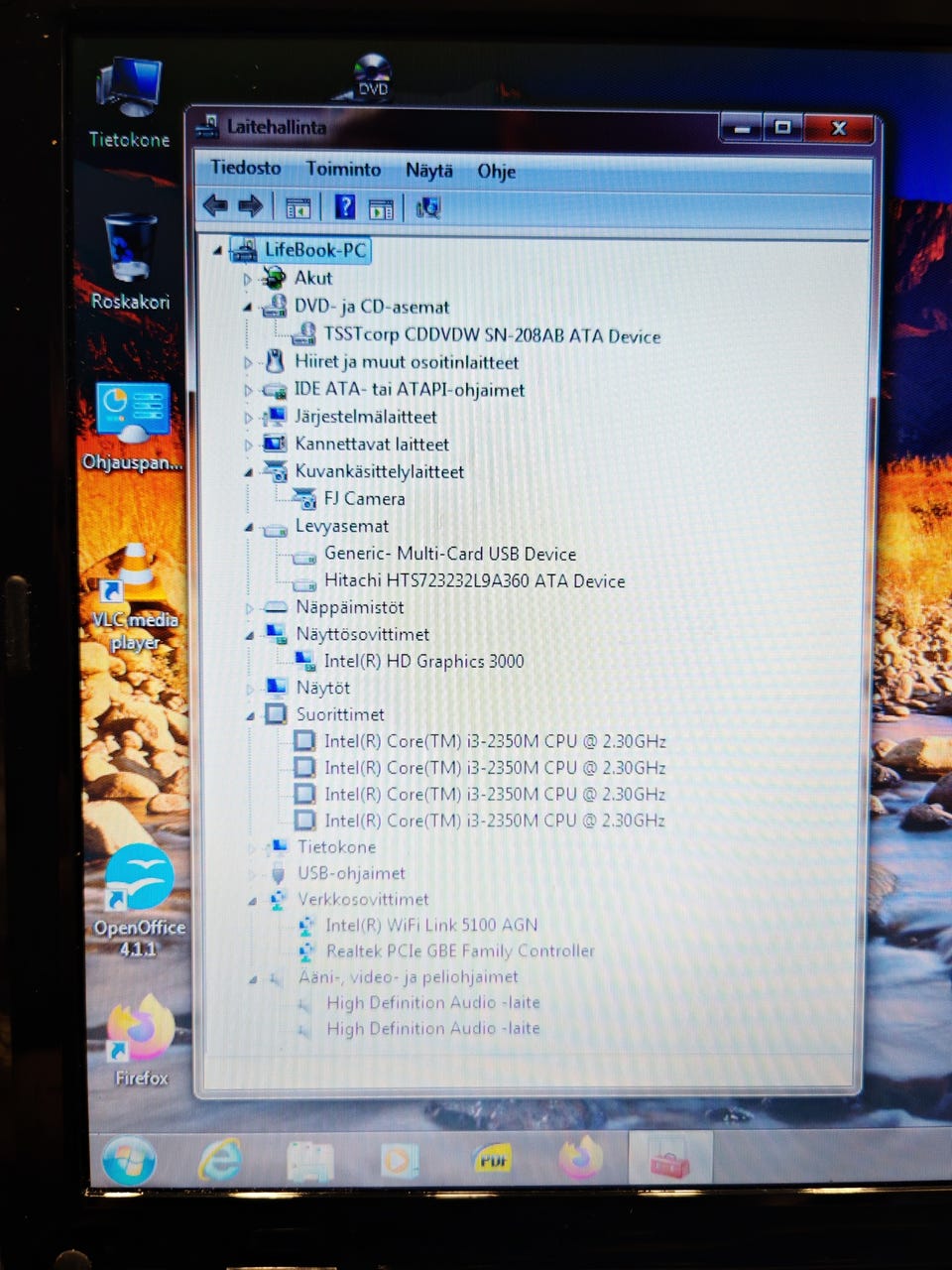The height and width of the screenshot is (1270, 952).
Task: Select Ääni-, video- ja peliohjaimet category
Action: [x=409, y=976]
